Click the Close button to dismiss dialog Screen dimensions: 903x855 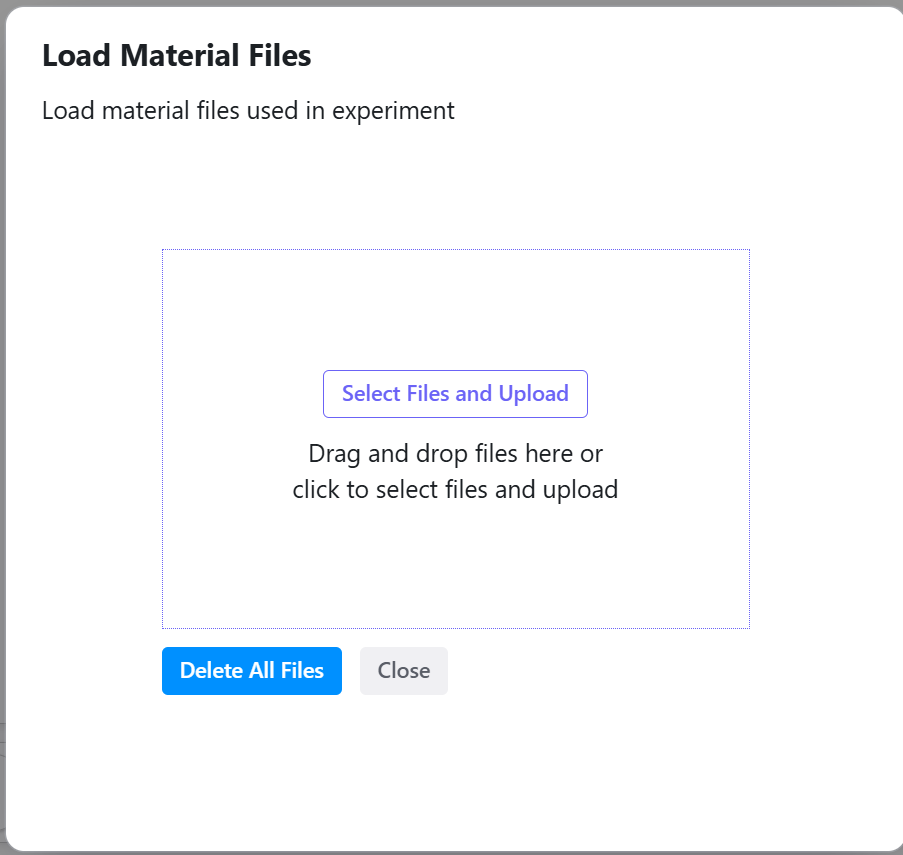pos(404,670)
